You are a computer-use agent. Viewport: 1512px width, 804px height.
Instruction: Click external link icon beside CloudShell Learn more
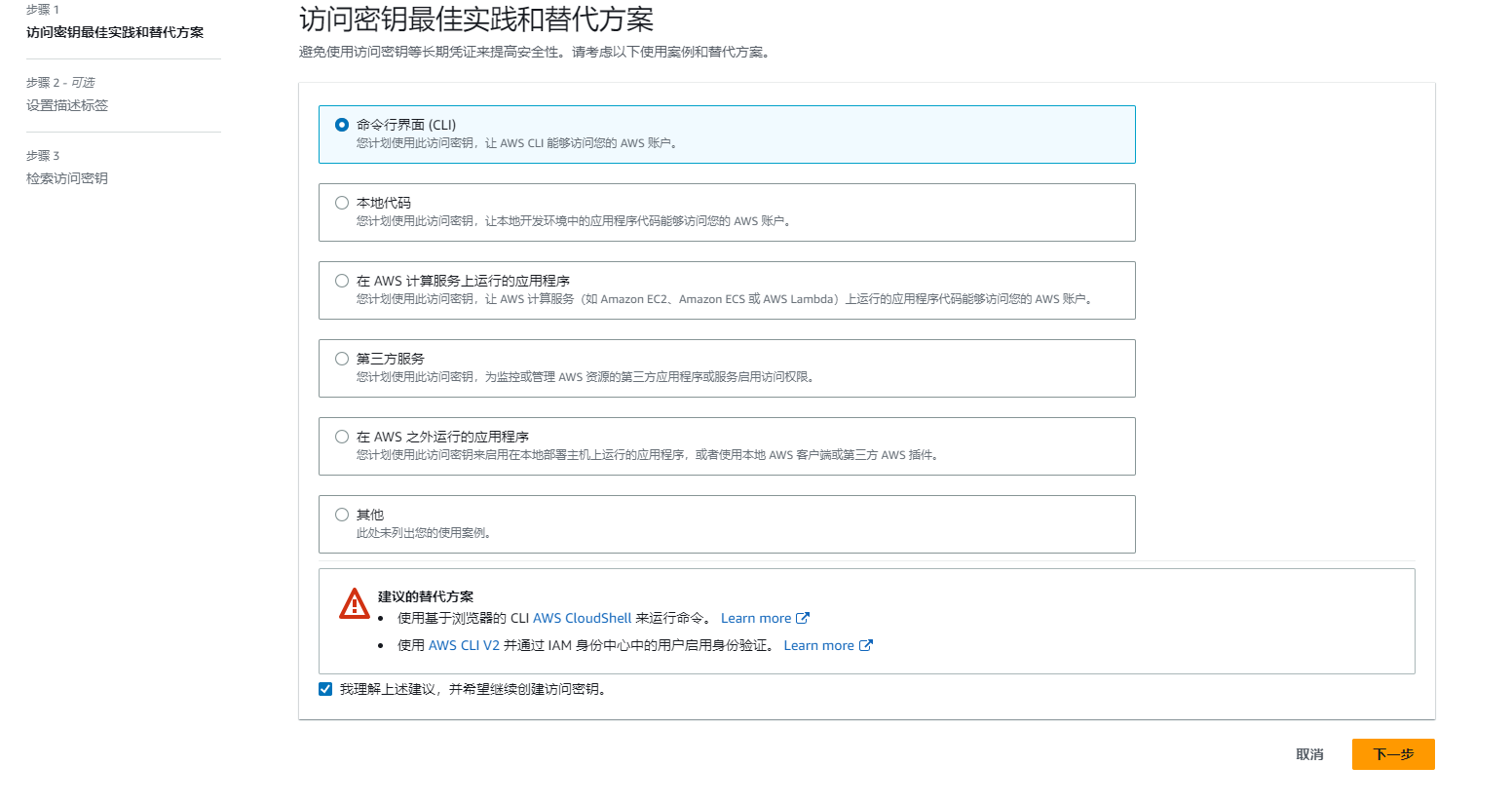(x=803, y=618)
